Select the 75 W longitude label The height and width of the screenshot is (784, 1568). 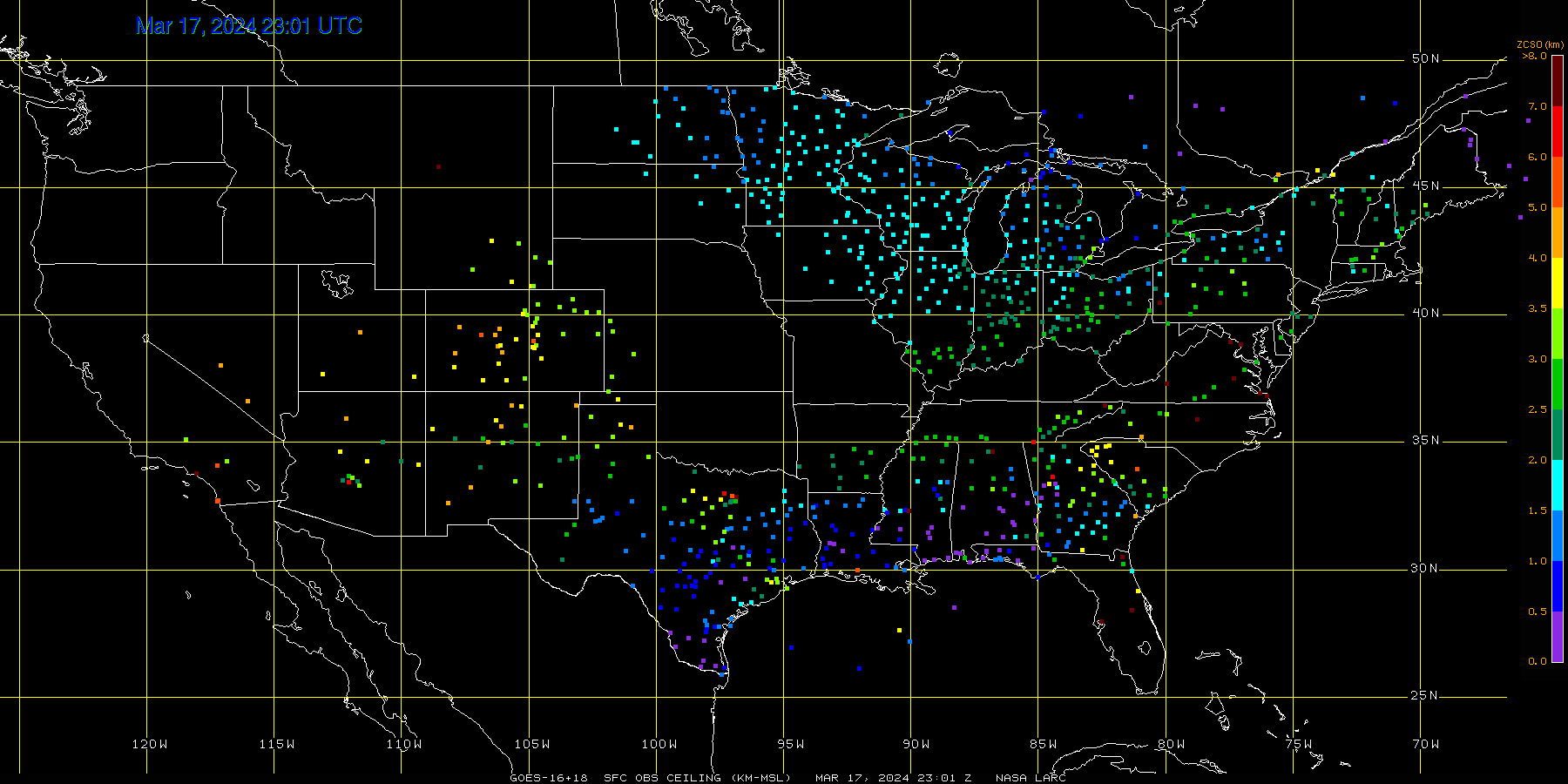(x=1298, y=744)
